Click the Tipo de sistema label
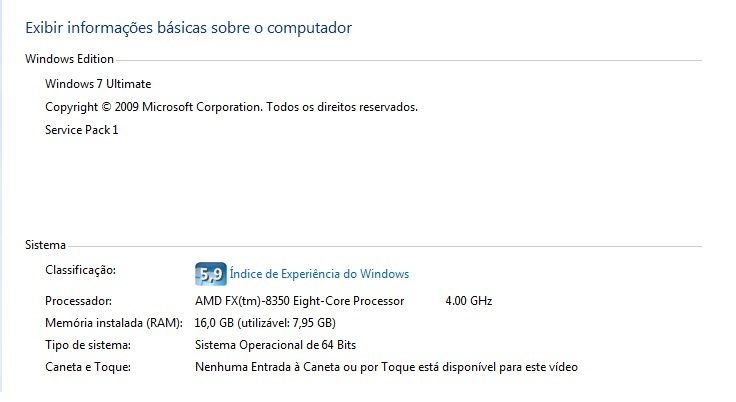This screenshot has width=736, height=402. click(88, 345)
